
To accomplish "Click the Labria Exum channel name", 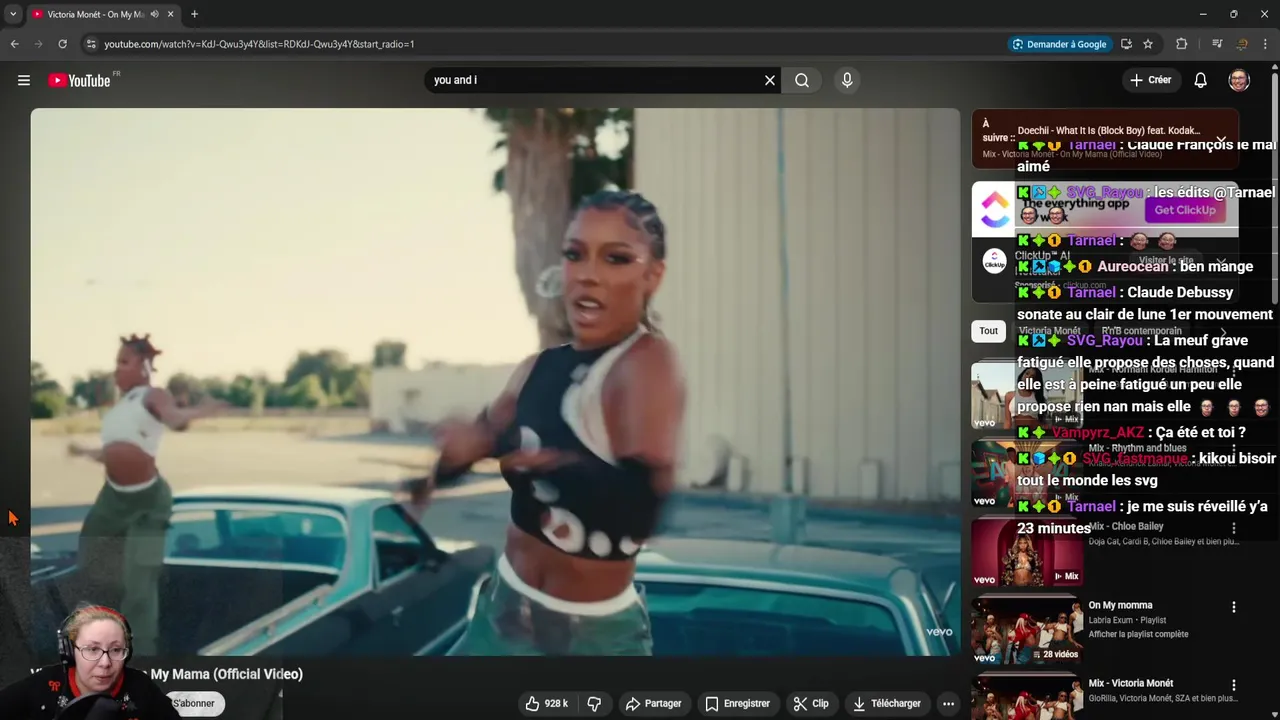I will [x=1113, y=620].
